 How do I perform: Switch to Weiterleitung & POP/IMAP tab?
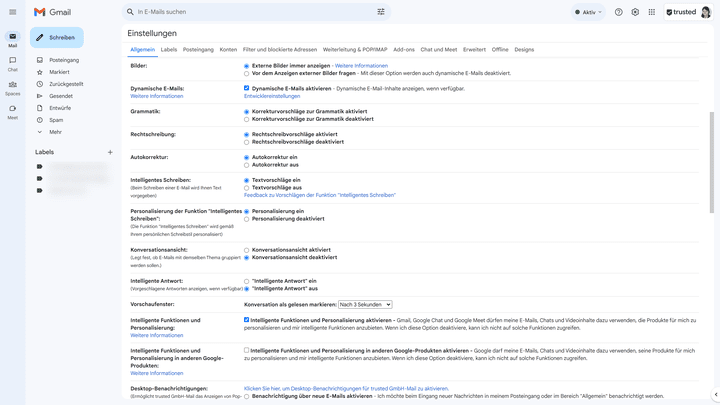tap(355, 50)
